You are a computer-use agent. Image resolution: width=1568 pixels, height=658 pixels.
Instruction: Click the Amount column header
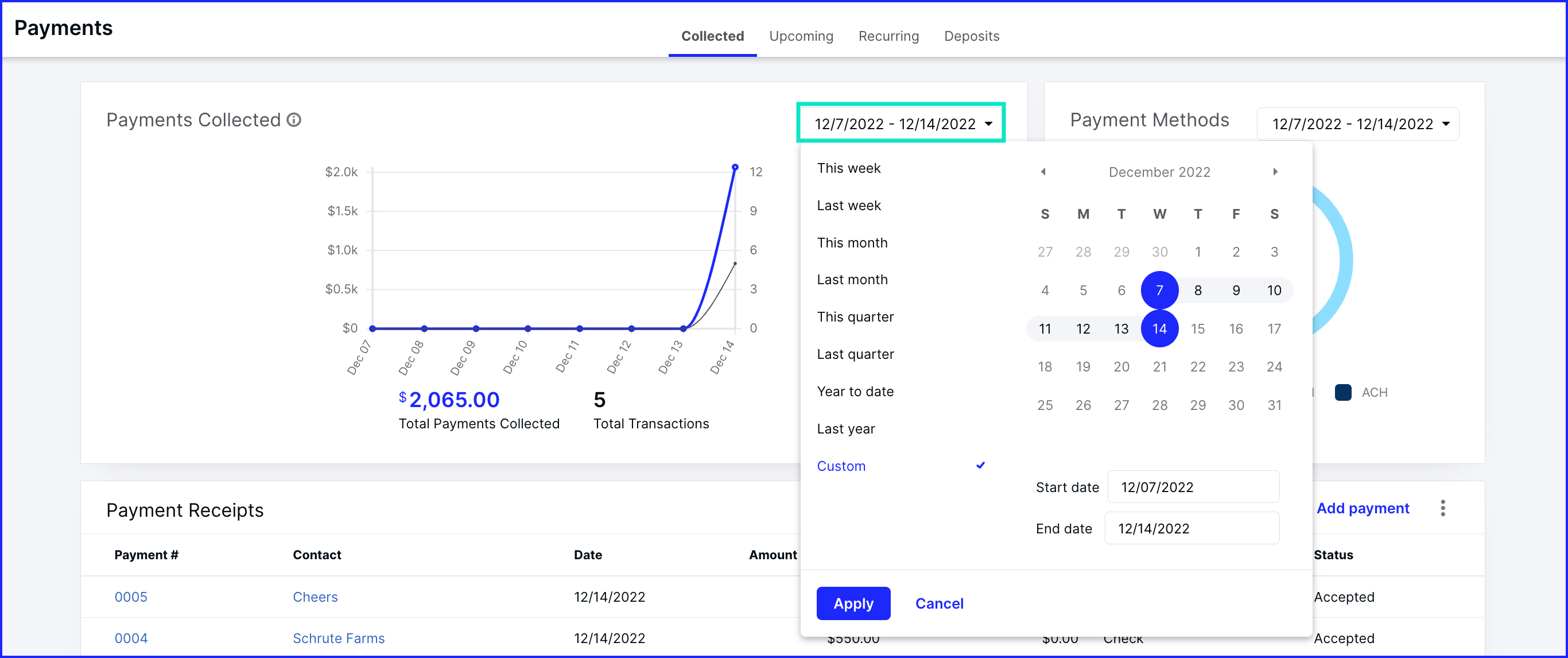773,555
